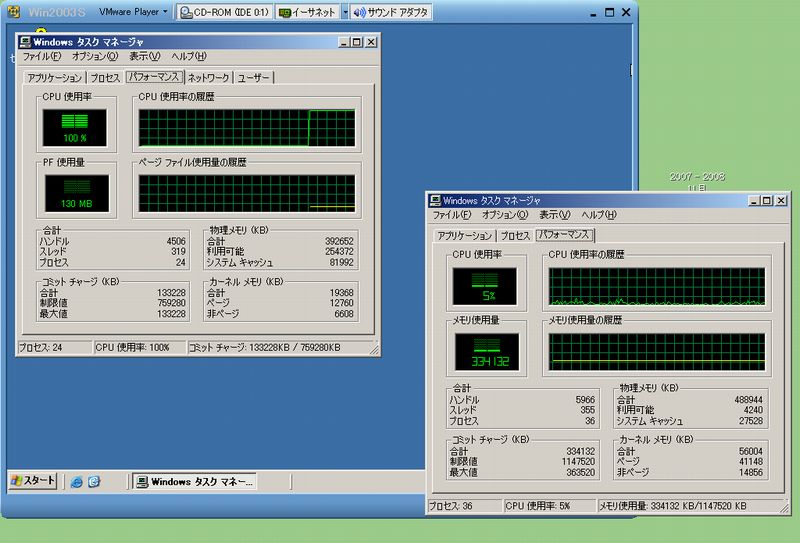800x543 pixels.
Task: Click status bar メモリ使用量: 334132 KB/1147520 KB
Action: (x=673, y=506)
